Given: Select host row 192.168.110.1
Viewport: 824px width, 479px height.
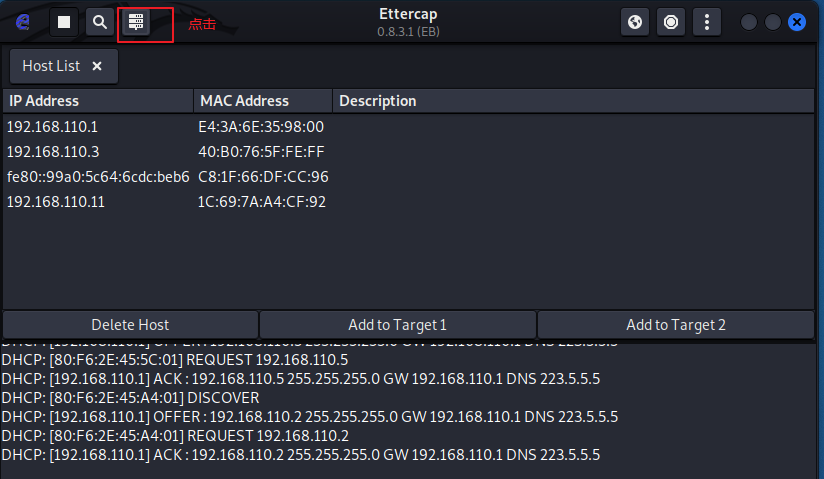Looking at the screenshot, I should tap(408, 127).
